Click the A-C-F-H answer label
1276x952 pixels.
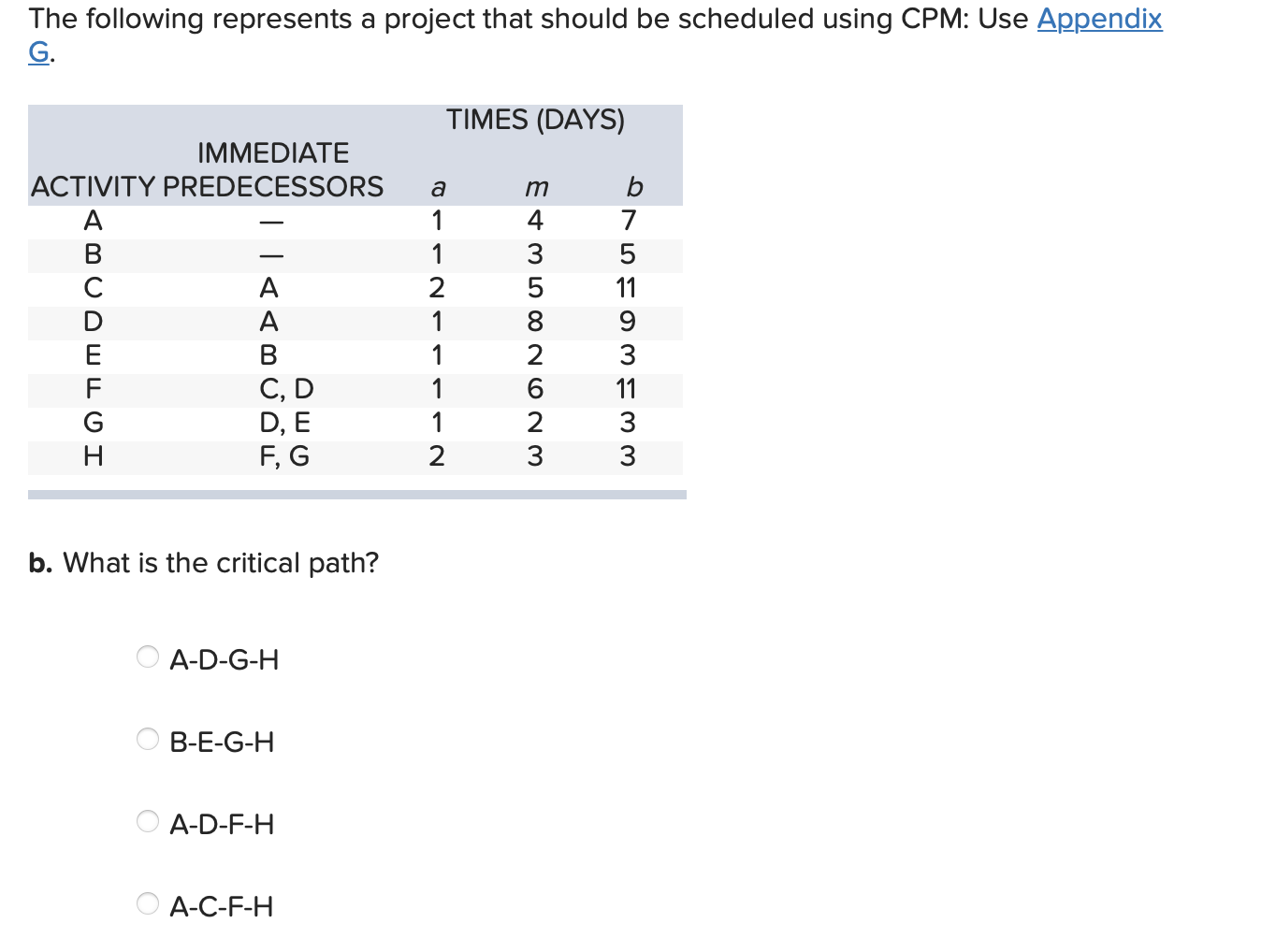(x=222, y=906)
